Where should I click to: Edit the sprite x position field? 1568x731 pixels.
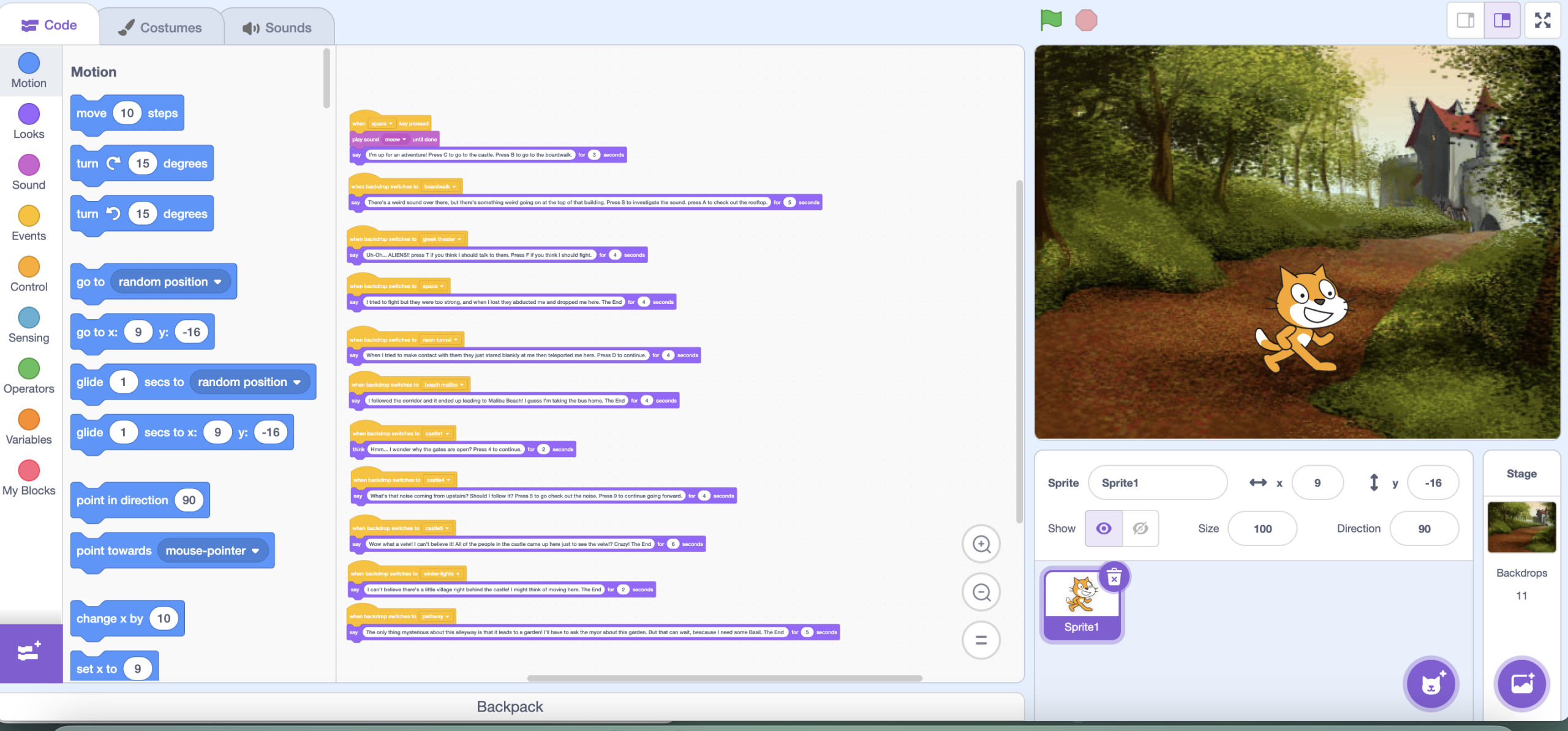click(1317, 483)
